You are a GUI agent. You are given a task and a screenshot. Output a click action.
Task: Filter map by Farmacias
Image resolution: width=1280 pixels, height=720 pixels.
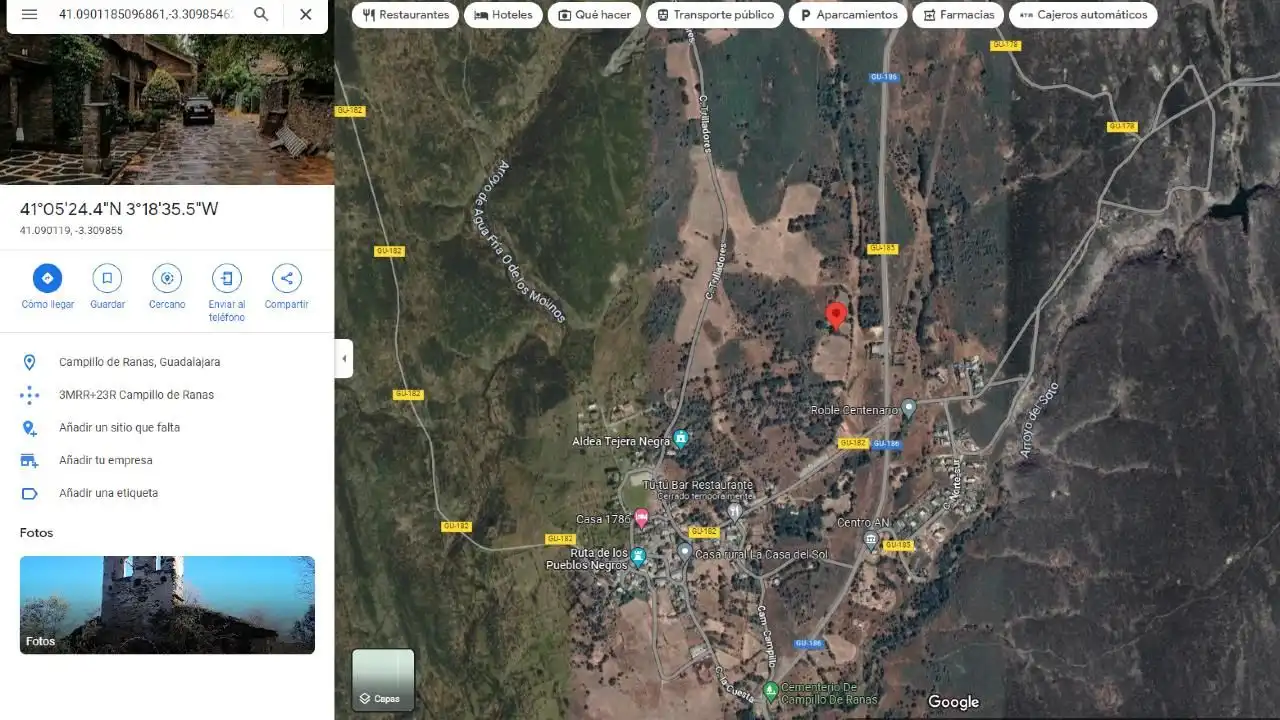pyautogui.click(x=958, y=15)
